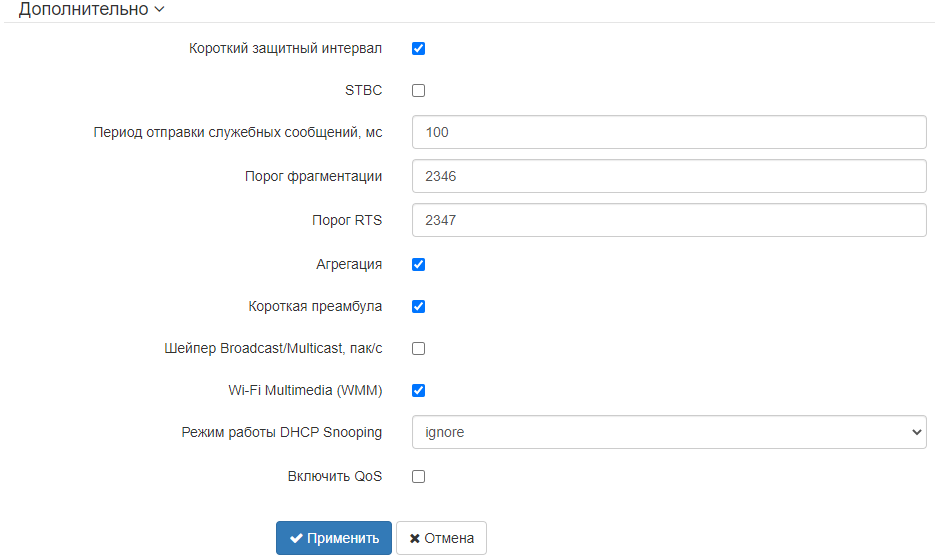Uncheck the Короткая преамбула checkbox
The height and width of the screenshot is (560, 935).
pos(419,306)
